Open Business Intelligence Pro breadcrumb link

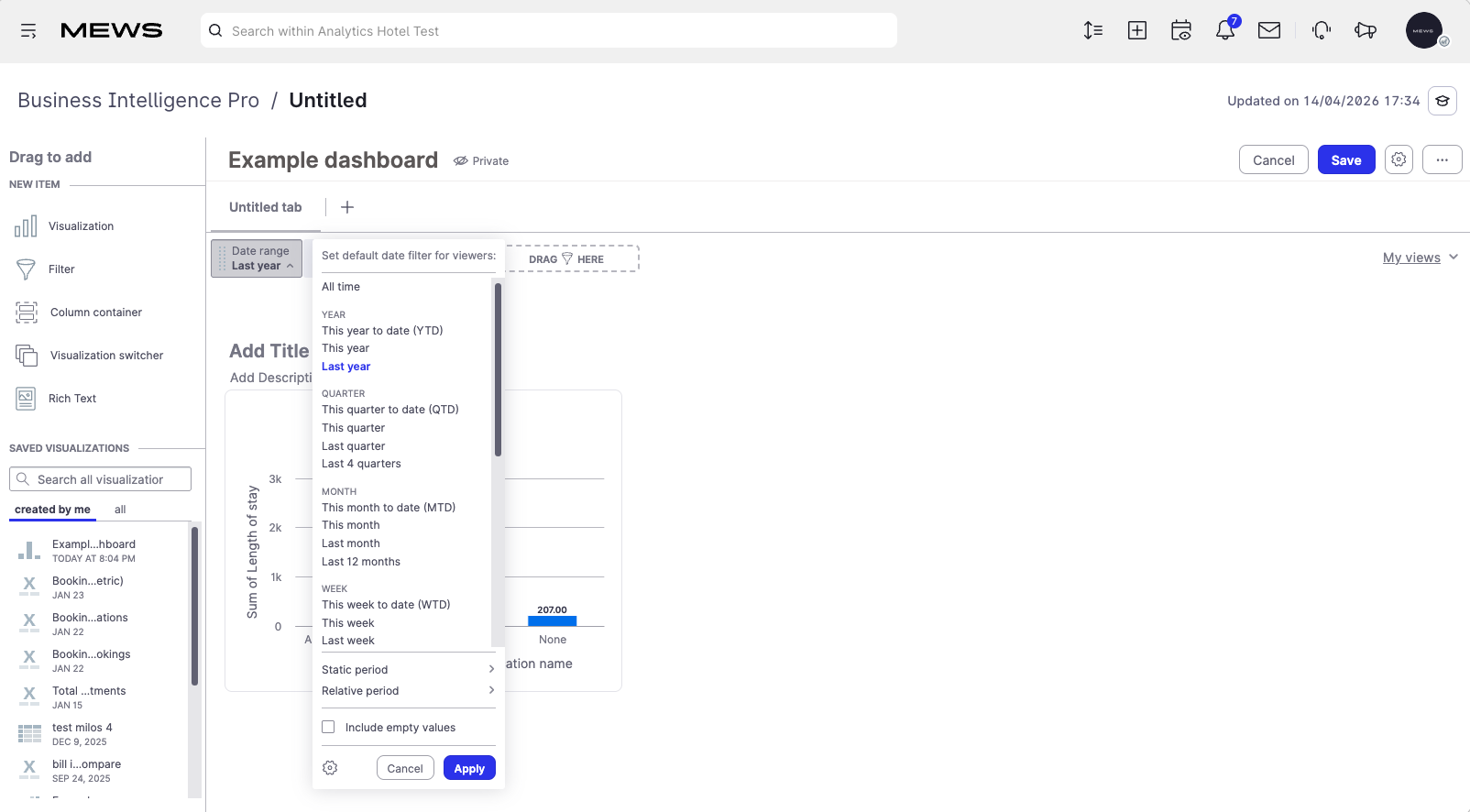click(138, 100)
